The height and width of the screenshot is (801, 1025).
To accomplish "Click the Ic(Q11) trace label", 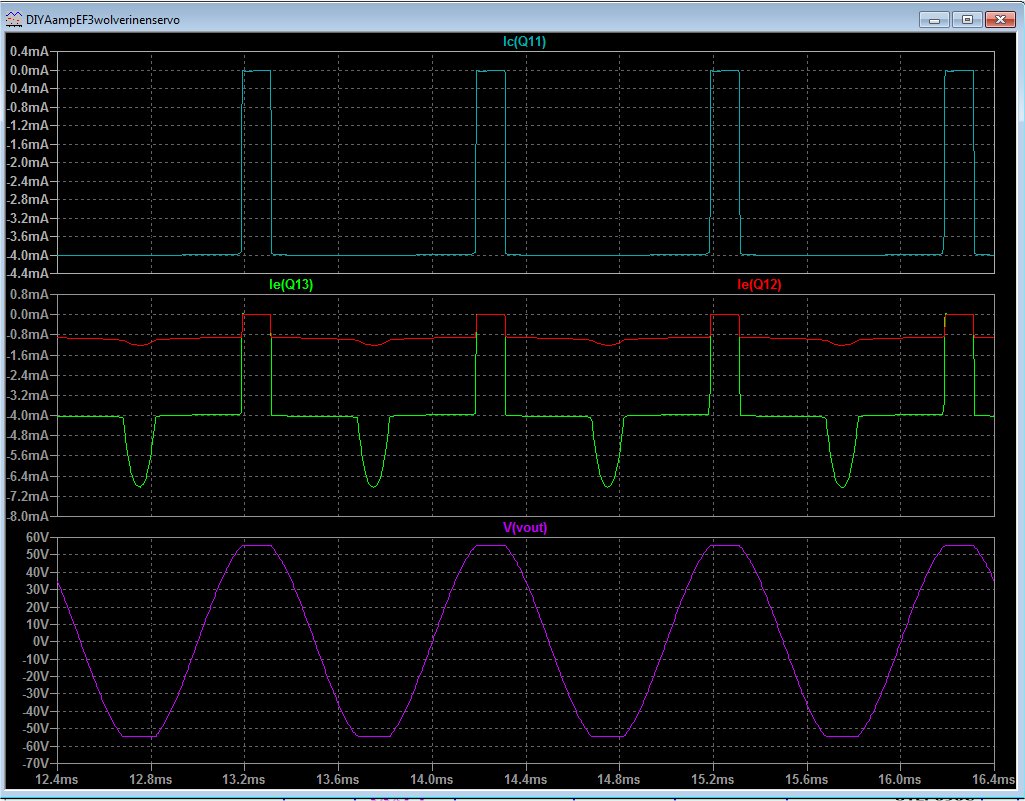I will pyautogui.click(x=524, y=42).
